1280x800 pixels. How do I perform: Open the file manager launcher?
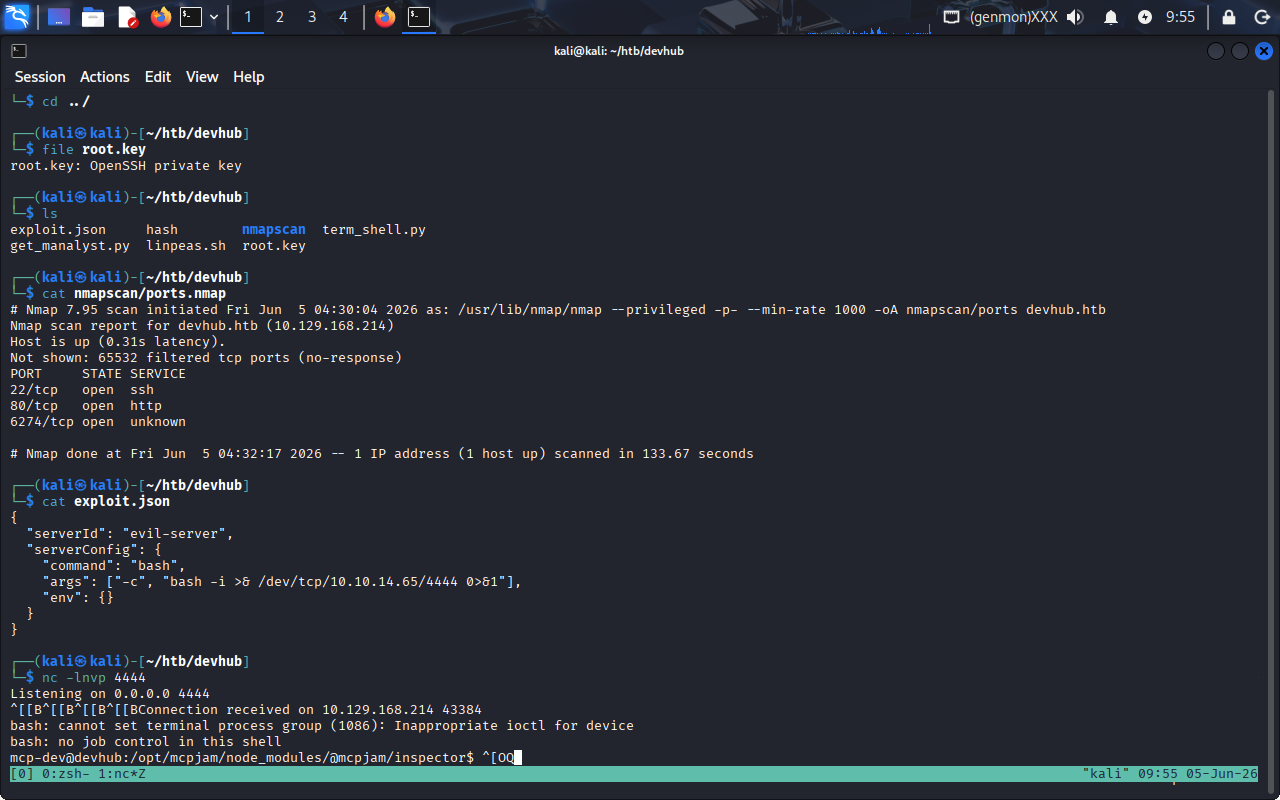93,17
